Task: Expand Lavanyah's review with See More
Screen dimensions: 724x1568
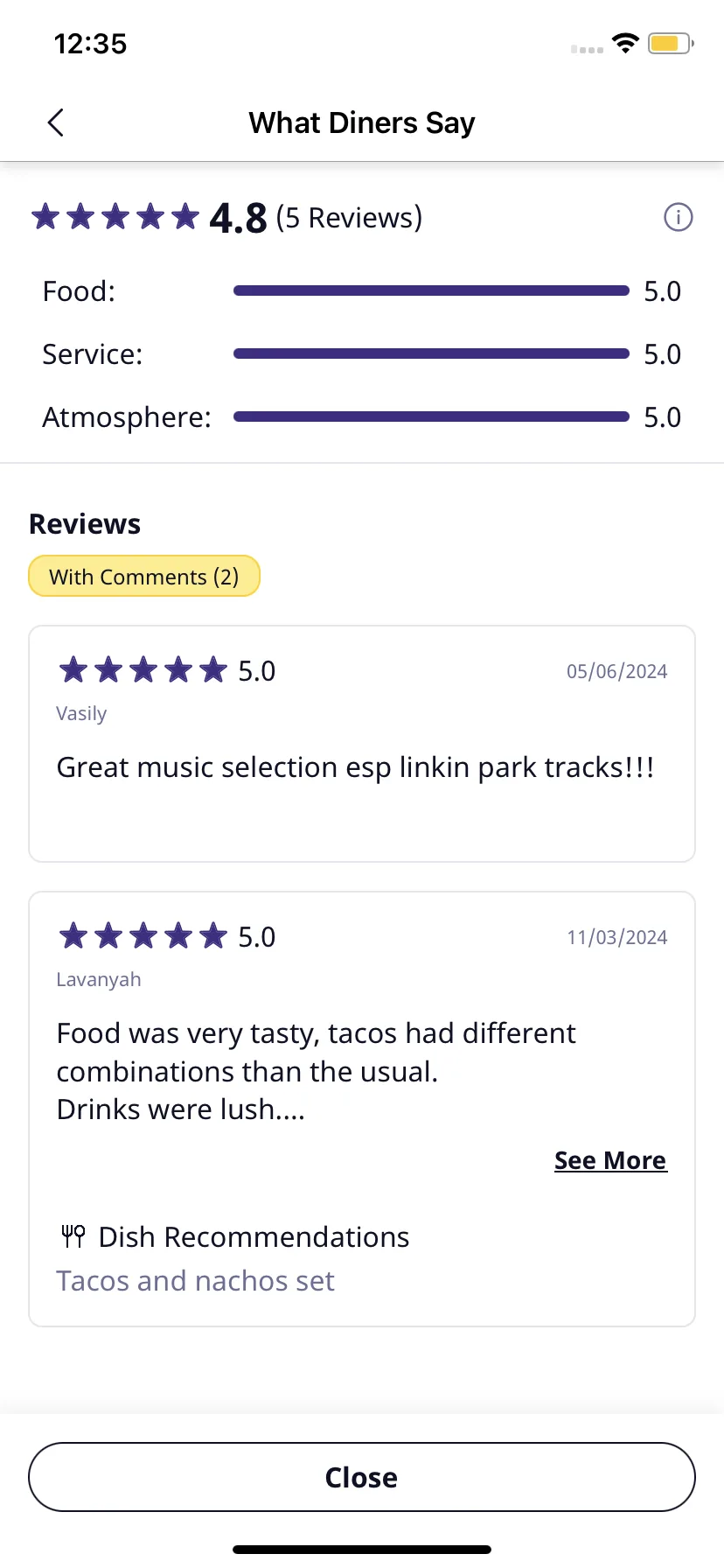Action: (x=610, y=1160)
